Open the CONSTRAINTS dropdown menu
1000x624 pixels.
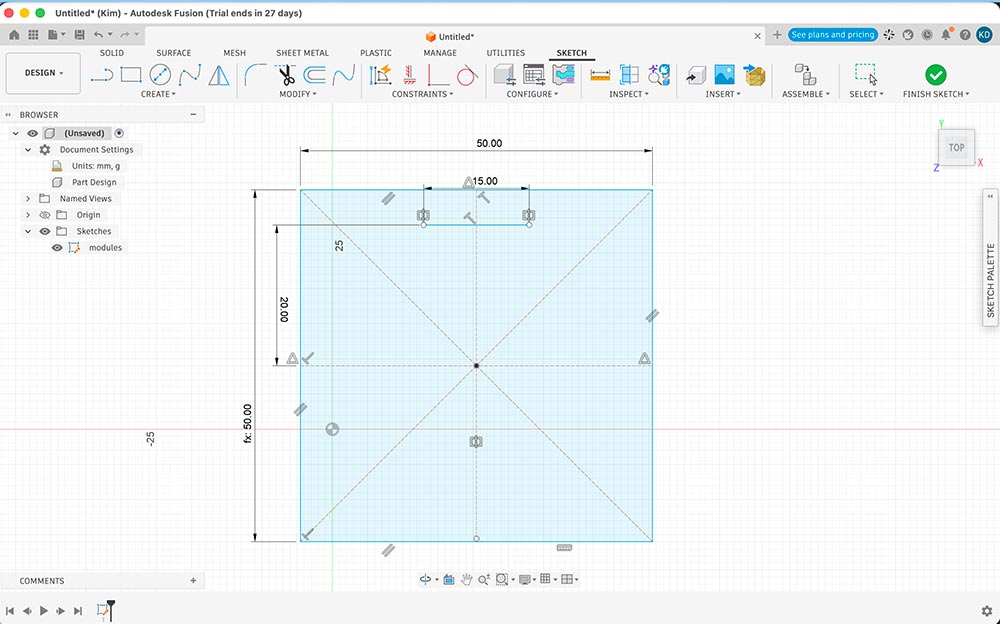point(422,94)
